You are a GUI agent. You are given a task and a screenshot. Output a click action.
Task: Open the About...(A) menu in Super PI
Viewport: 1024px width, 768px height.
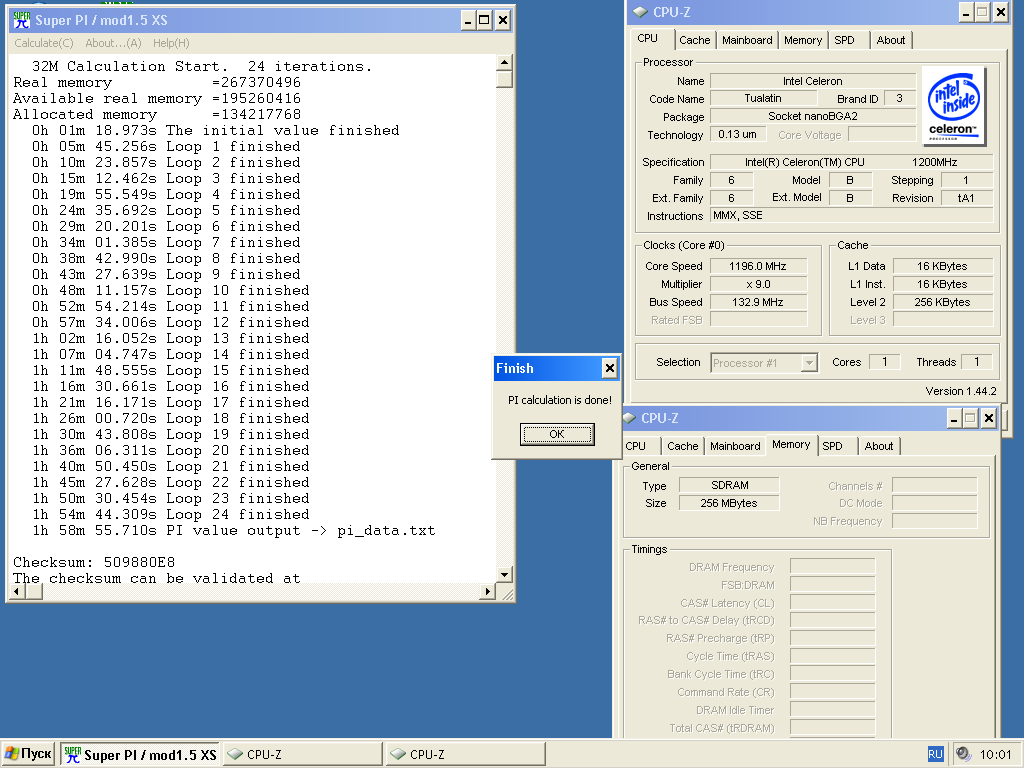click(x=113, y=43)
